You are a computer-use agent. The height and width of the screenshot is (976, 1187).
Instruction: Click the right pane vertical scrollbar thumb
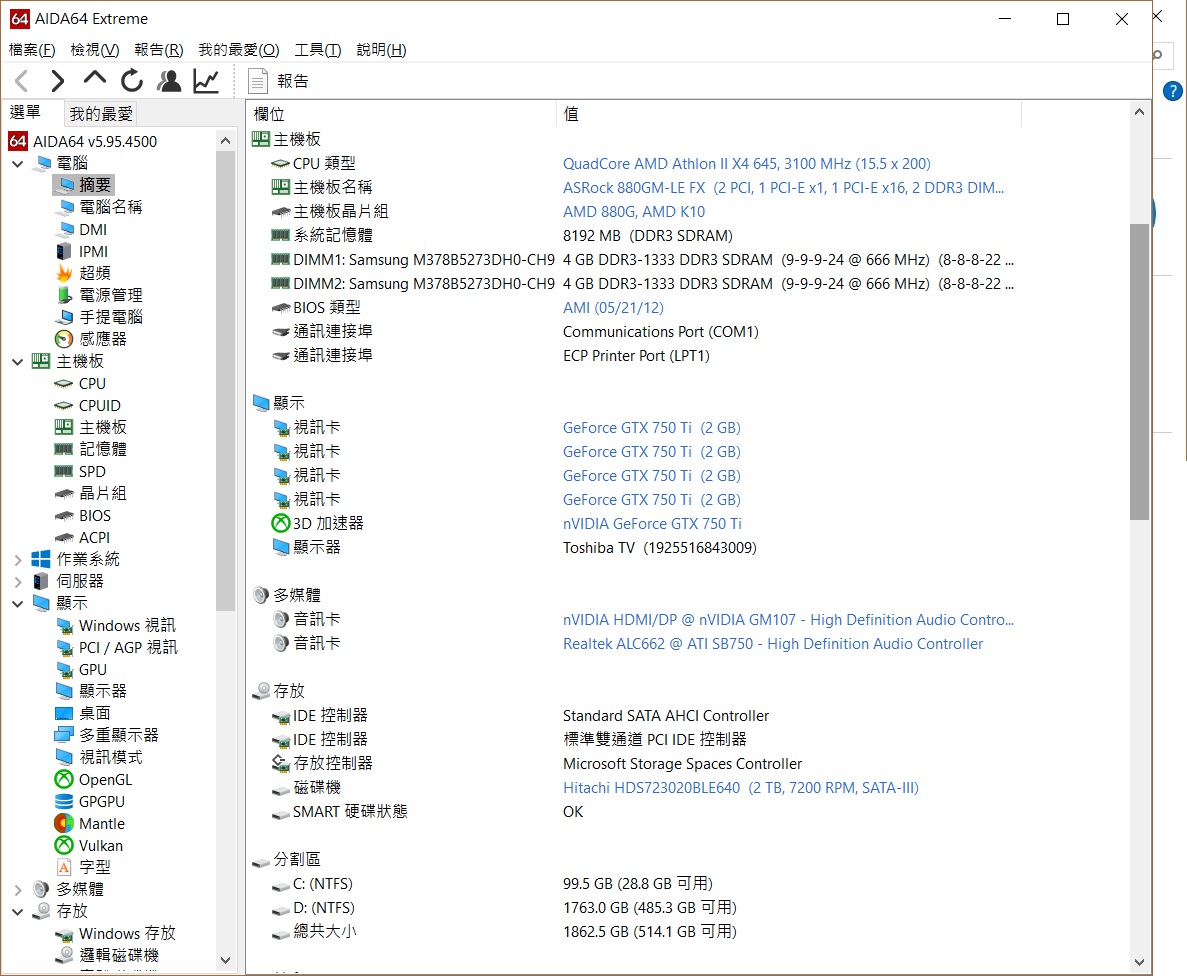pyautogui.click(x=1139, y=372)
